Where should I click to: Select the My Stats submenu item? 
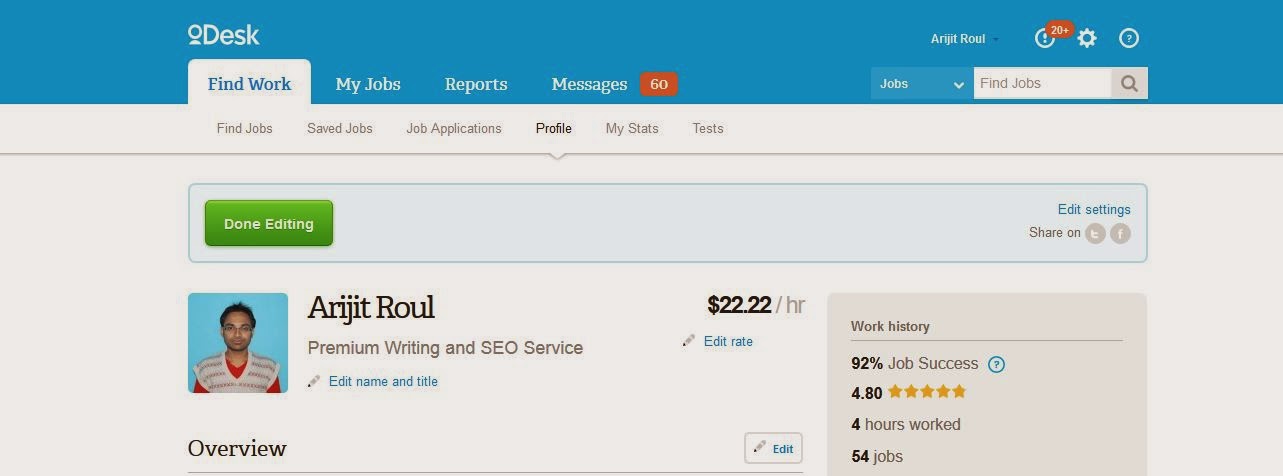click(x=632, y=128)
